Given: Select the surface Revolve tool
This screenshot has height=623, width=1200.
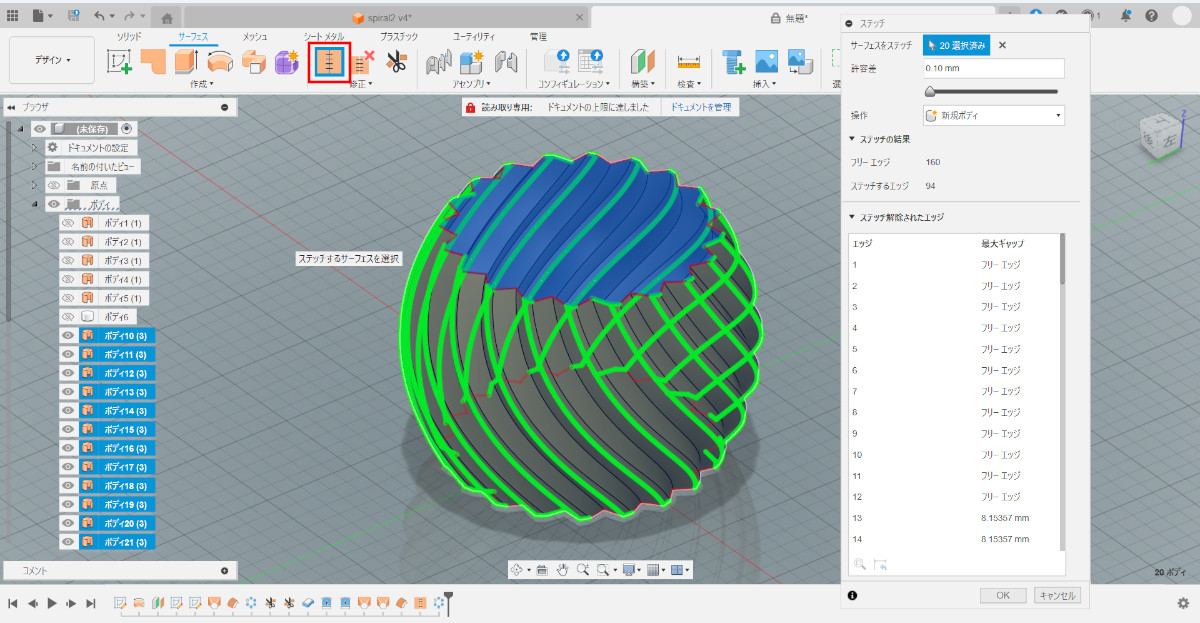Looking at the screenshot, I should [220, 62].
